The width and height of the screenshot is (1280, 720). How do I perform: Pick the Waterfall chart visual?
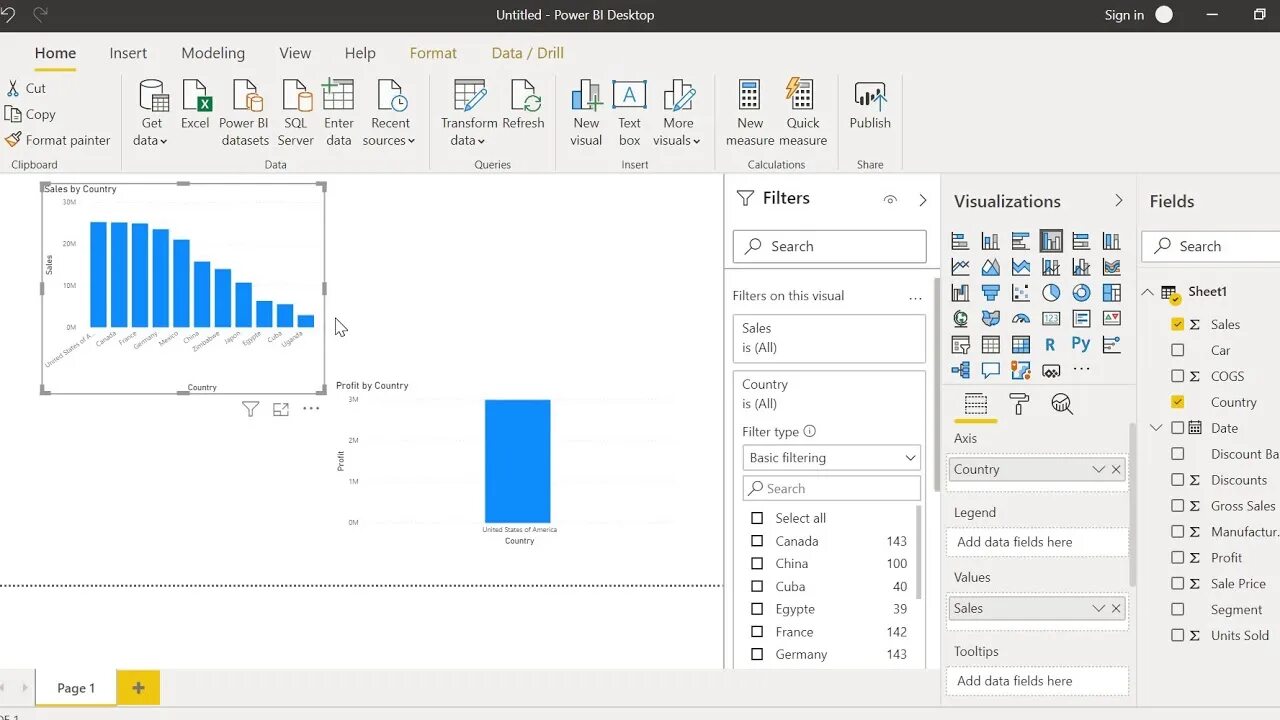[960, 293]
